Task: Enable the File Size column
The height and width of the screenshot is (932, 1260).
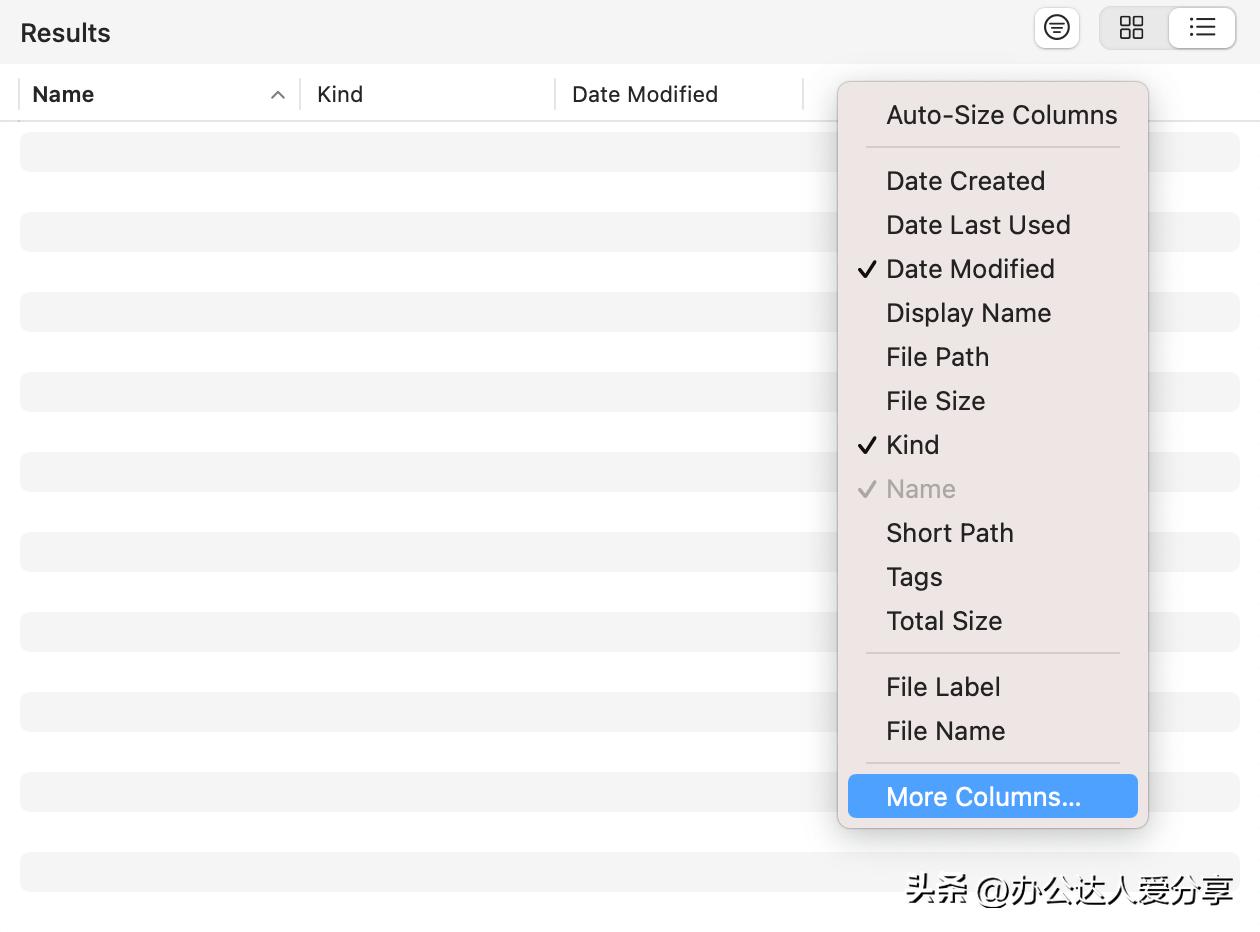Action: pyautogui.click(x=935, y=401)
